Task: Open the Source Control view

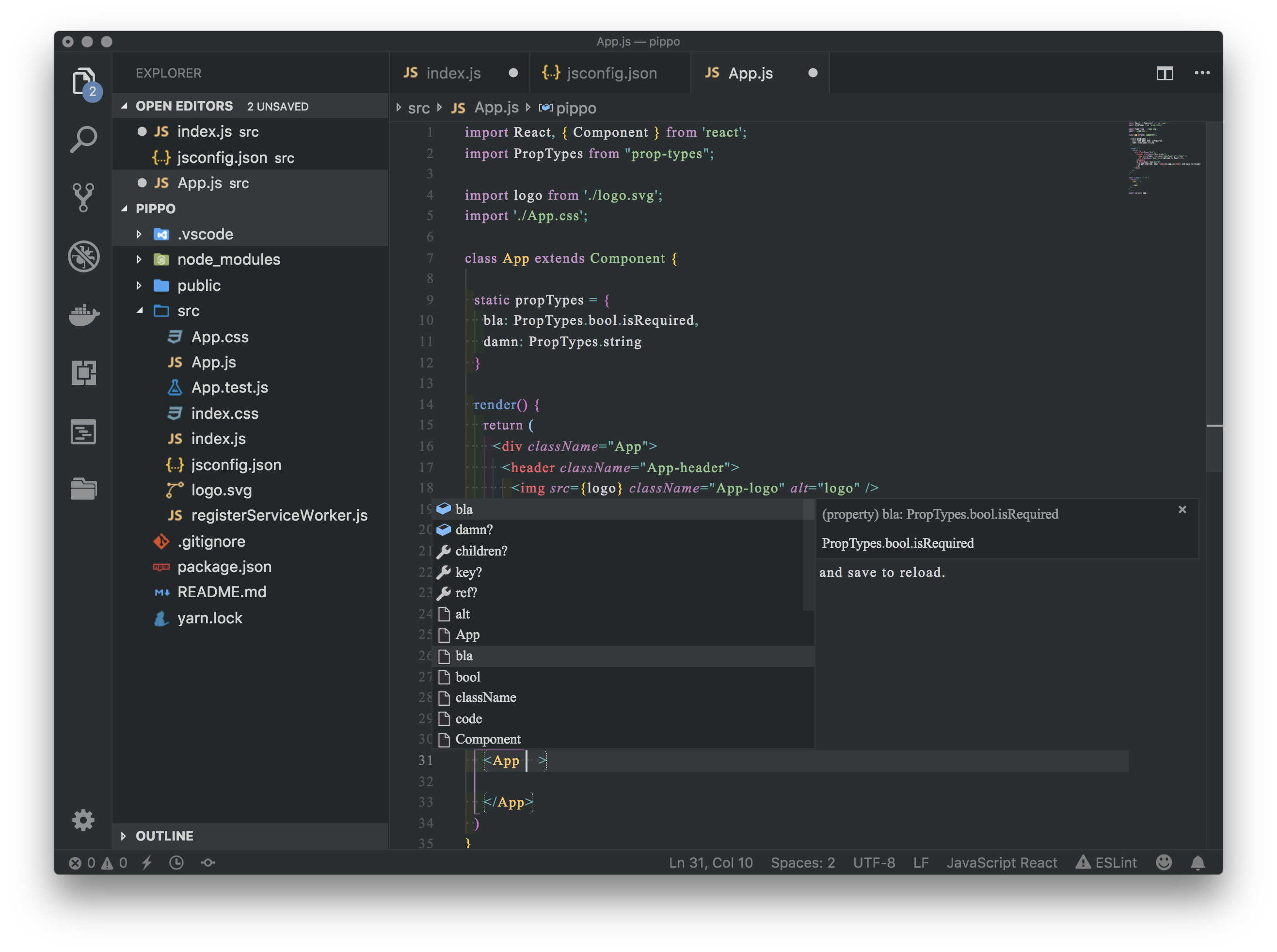Action: 83,198
